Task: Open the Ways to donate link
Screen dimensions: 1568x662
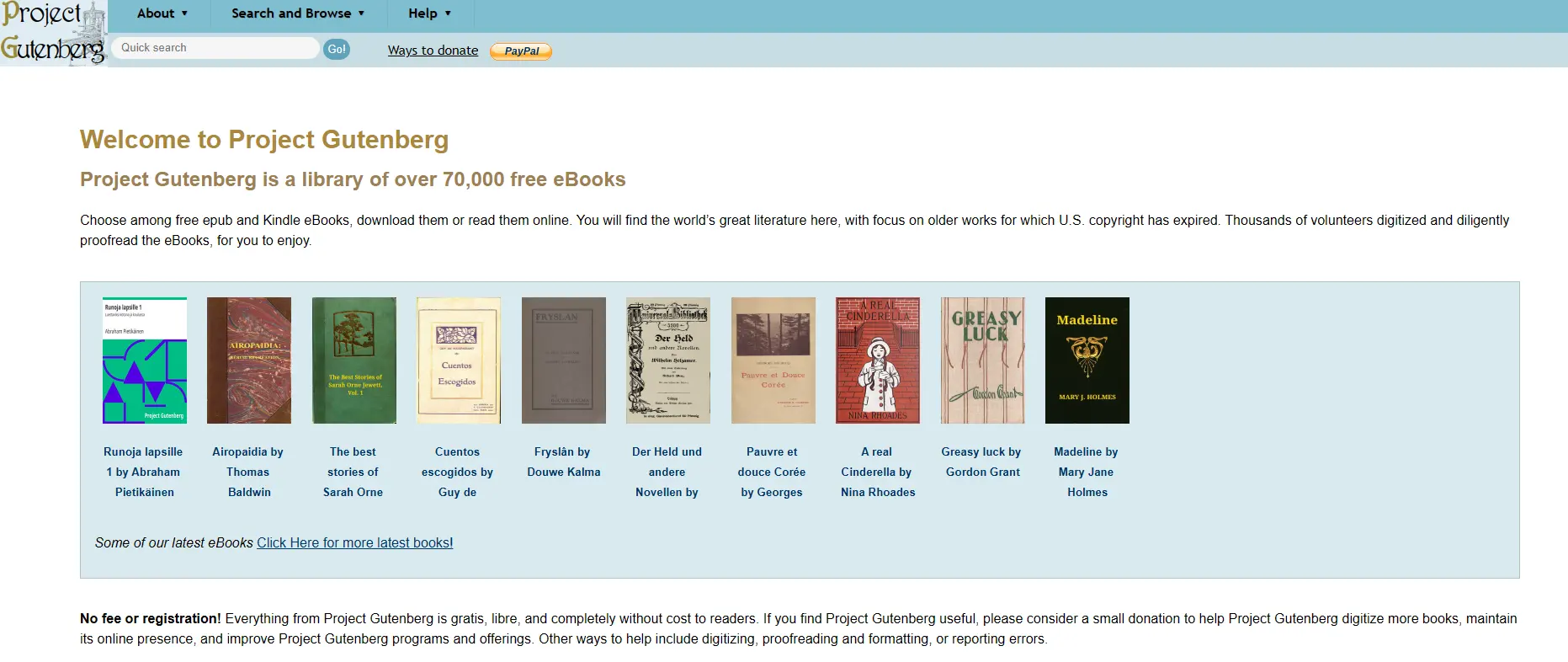Action: 433,51
